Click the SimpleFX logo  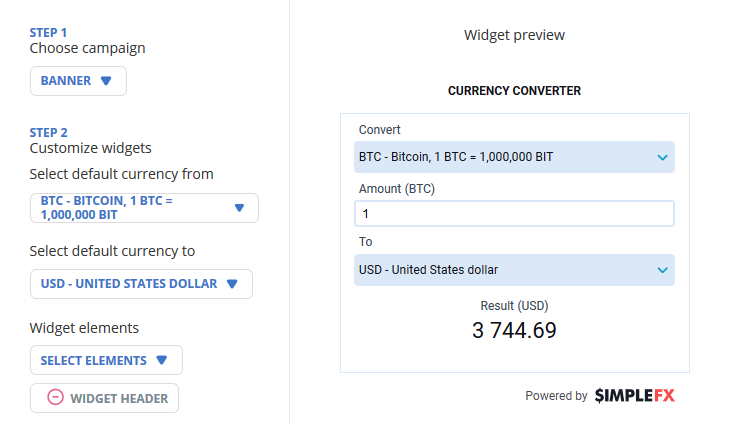coord(635,396)
